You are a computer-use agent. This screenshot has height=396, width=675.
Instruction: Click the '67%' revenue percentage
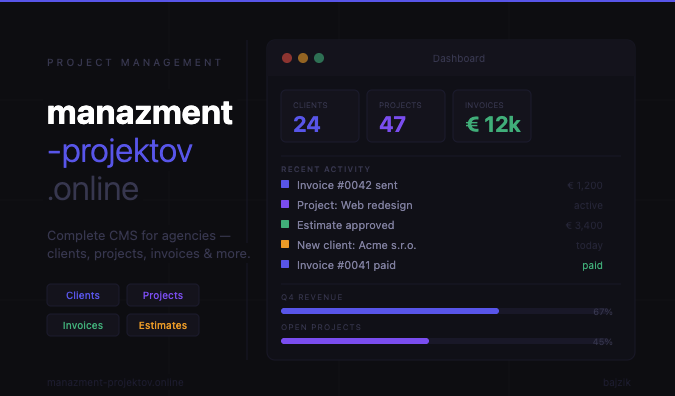tap(603, 312)
